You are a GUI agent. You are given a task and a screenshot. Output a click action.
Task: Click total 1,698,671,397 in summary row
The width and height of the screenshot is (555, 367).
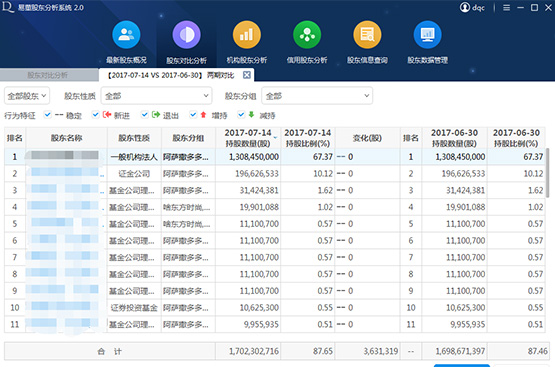click(x=460, y=351)
